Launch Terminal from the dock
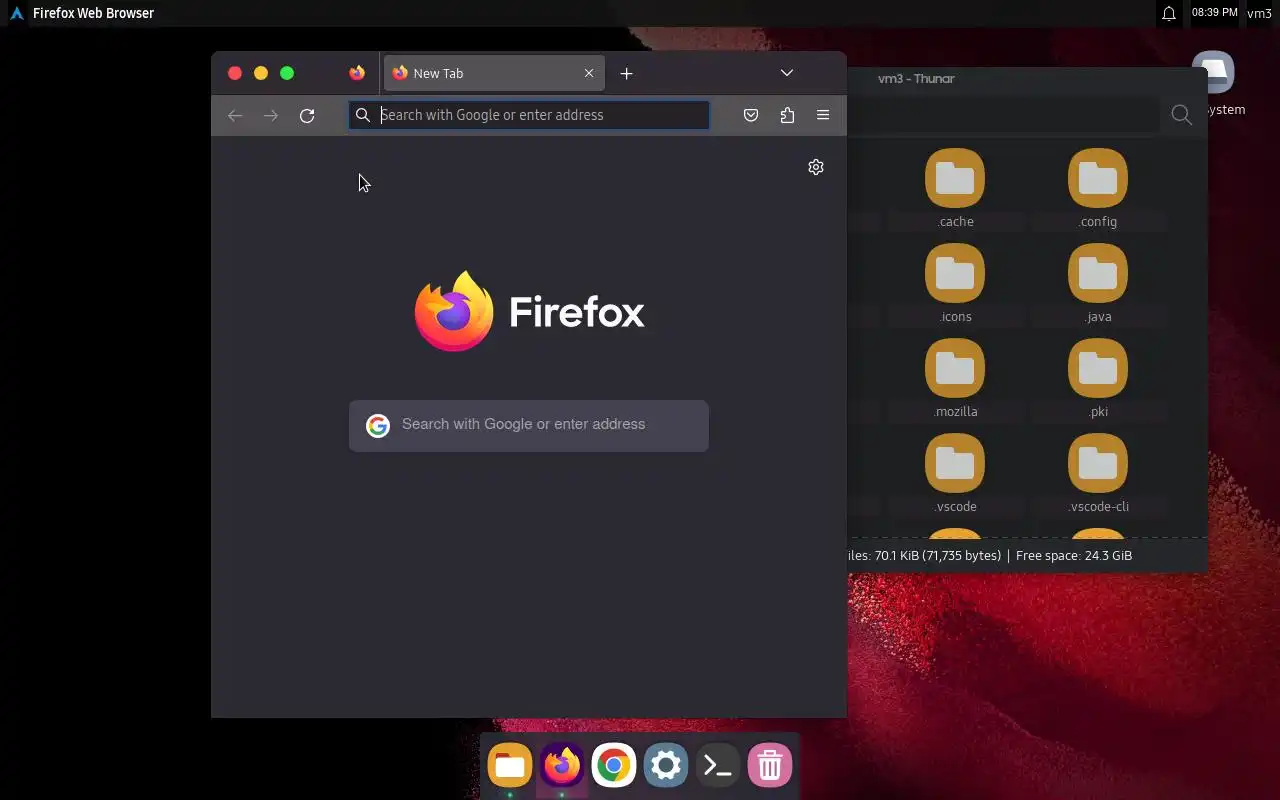 point(718,767)
